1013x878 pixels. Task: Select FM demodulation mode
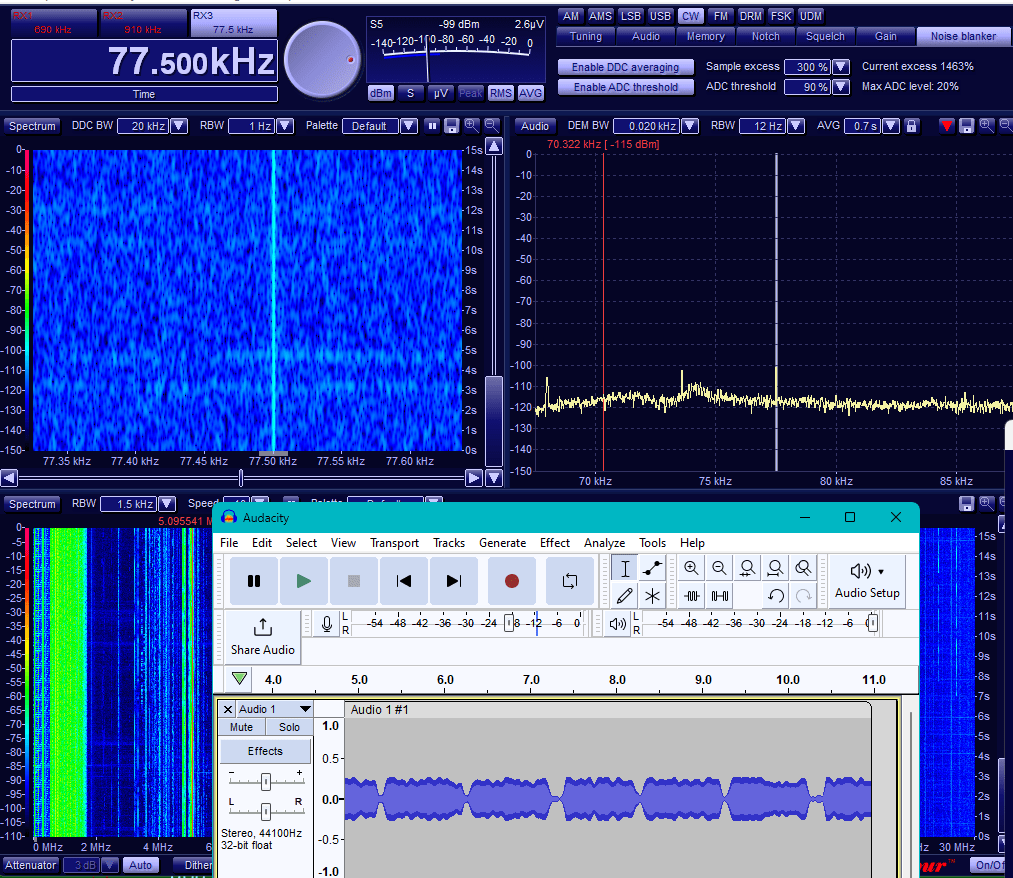point(720,16)
